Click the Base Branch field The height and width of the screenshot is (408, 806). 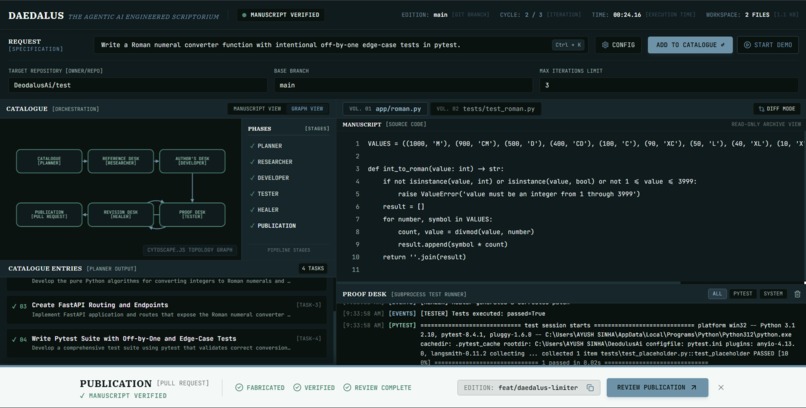pos(403,85)
